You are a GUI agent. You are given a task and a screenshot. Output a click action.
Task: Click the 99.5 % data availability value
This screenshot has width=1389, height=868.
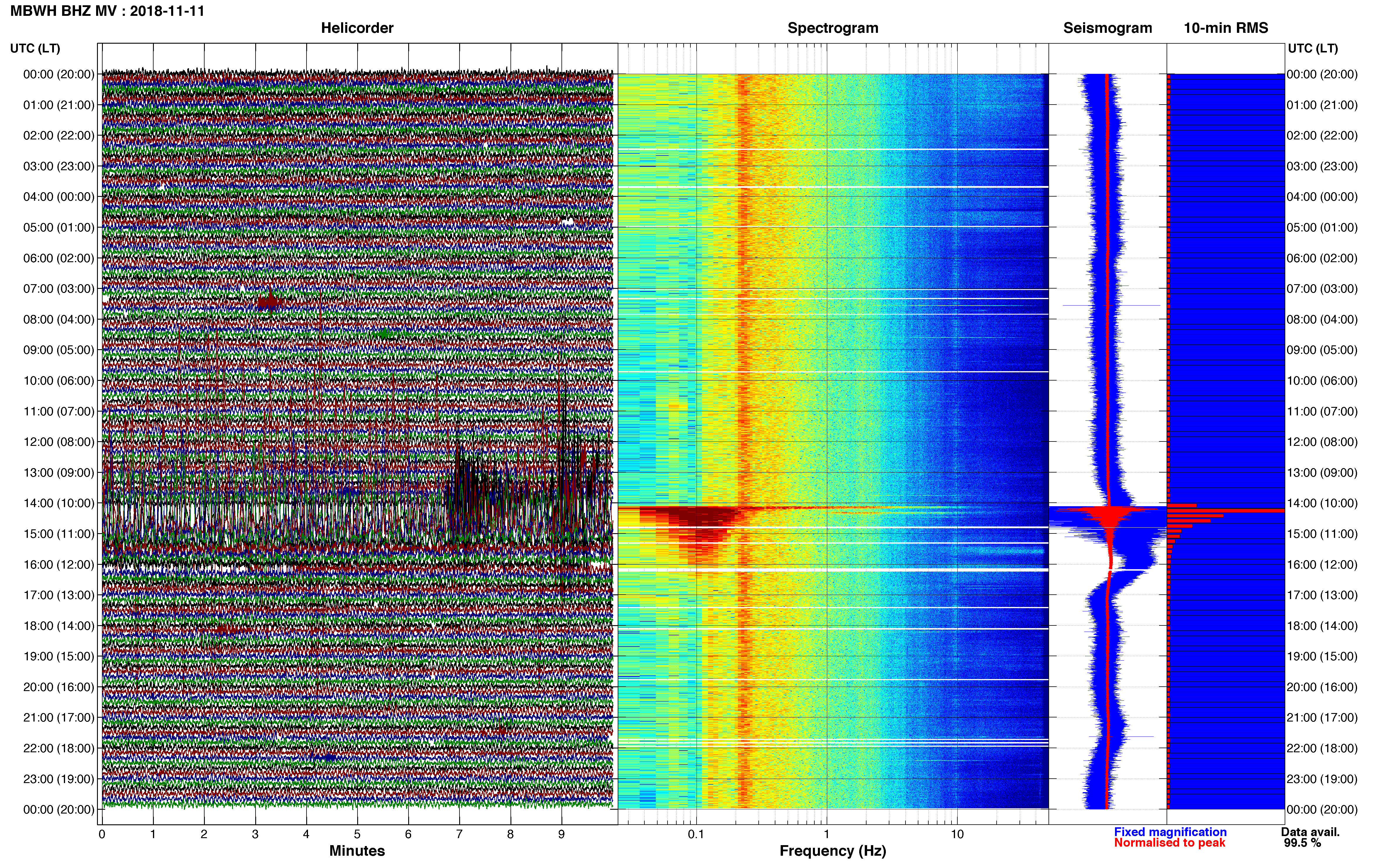(1303, 843)
